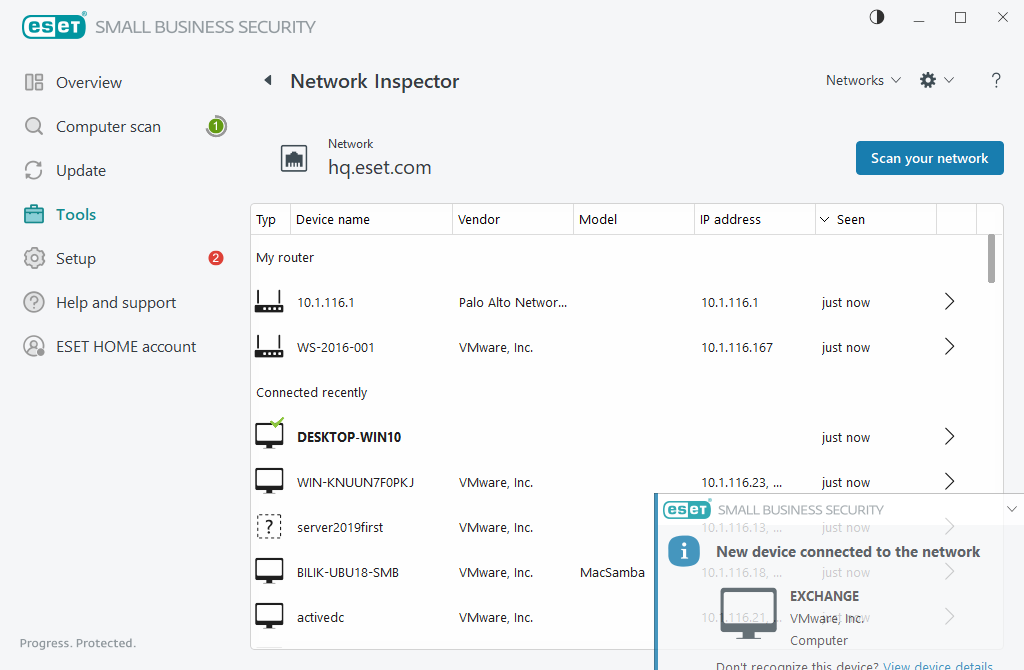
Task: Click the activedc monitor icon
Action: coord(269,616)
